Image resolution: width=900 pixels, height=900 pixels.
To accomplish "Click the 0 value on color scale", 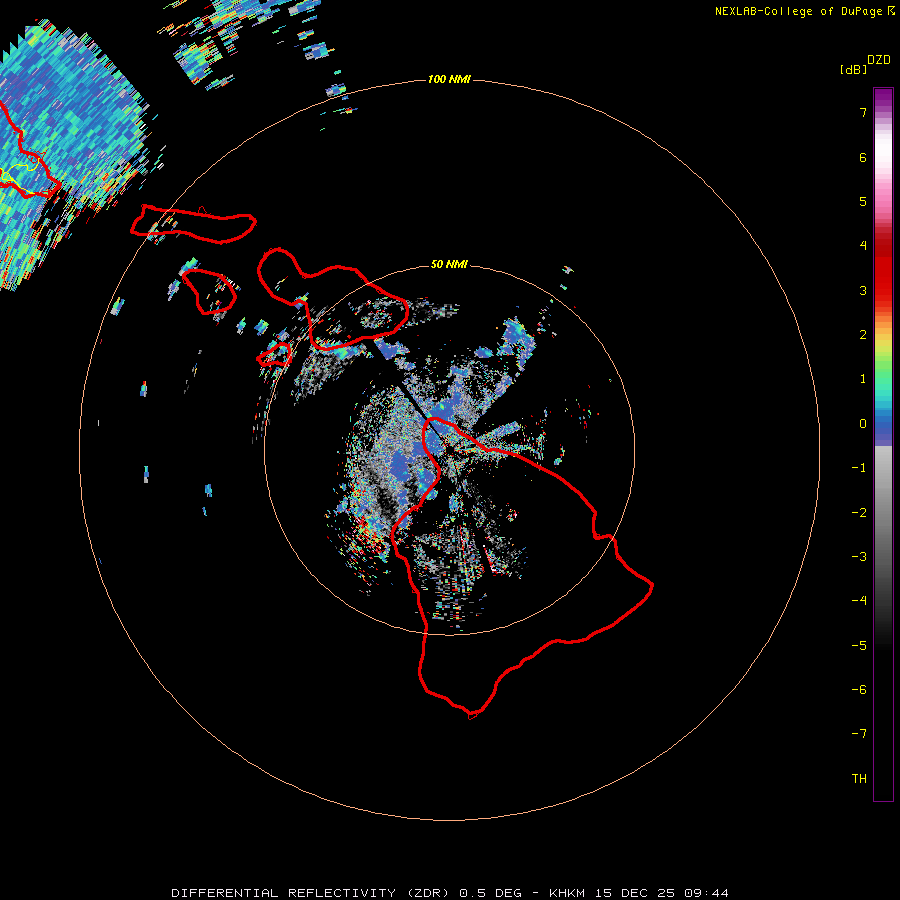I will click(x=863, y=424).
